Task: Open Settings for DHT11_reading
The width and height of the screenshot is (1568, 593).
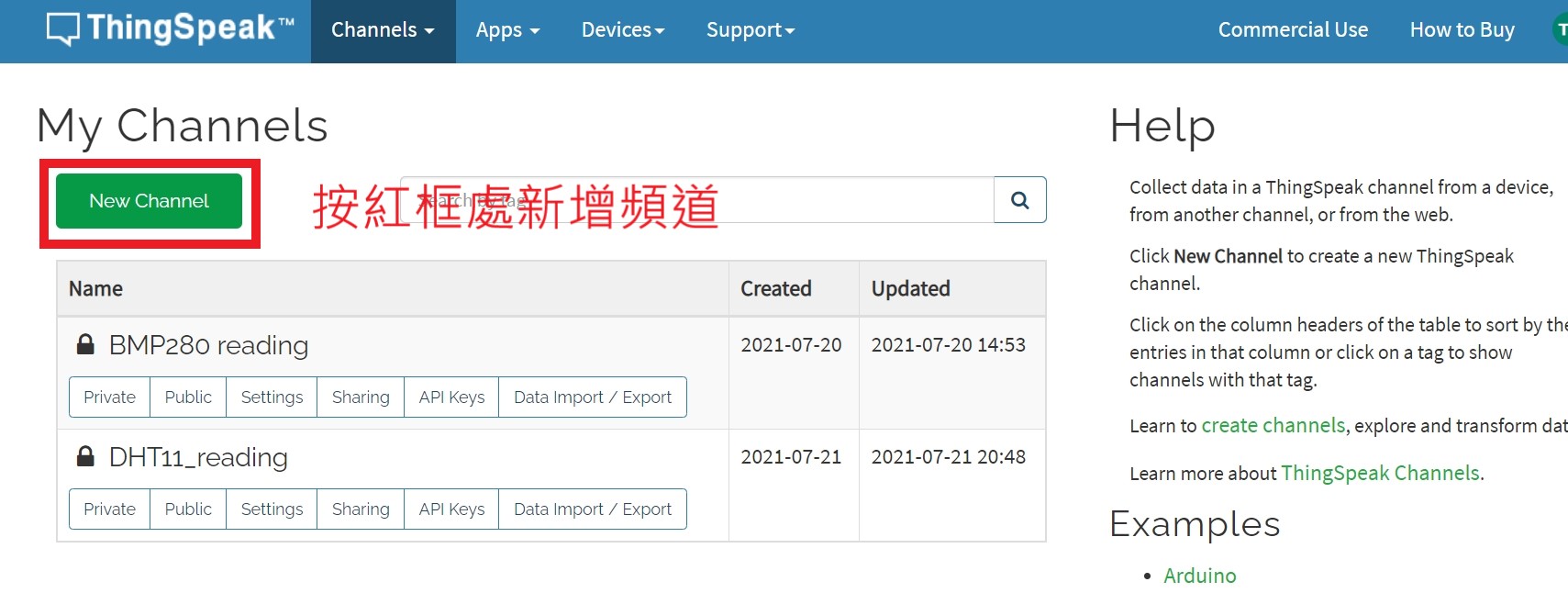Action: [x=272, y=509]
